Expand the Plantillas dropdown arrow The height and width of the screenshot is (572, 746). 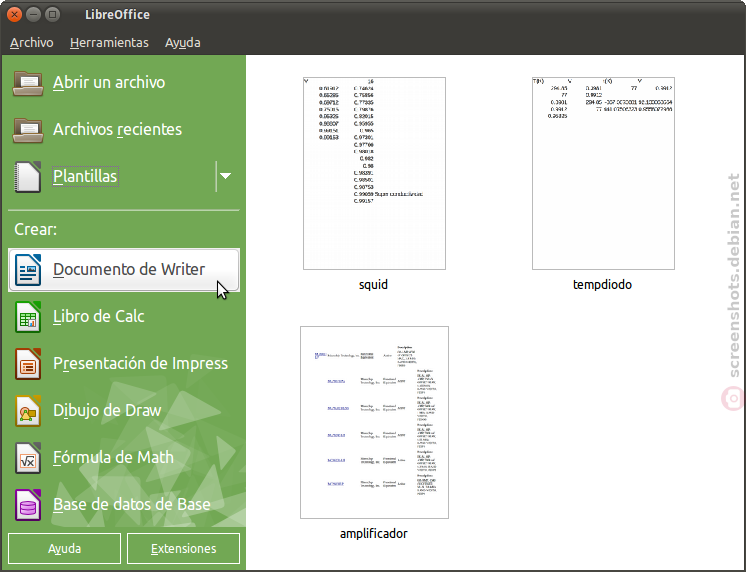point(226,176)
